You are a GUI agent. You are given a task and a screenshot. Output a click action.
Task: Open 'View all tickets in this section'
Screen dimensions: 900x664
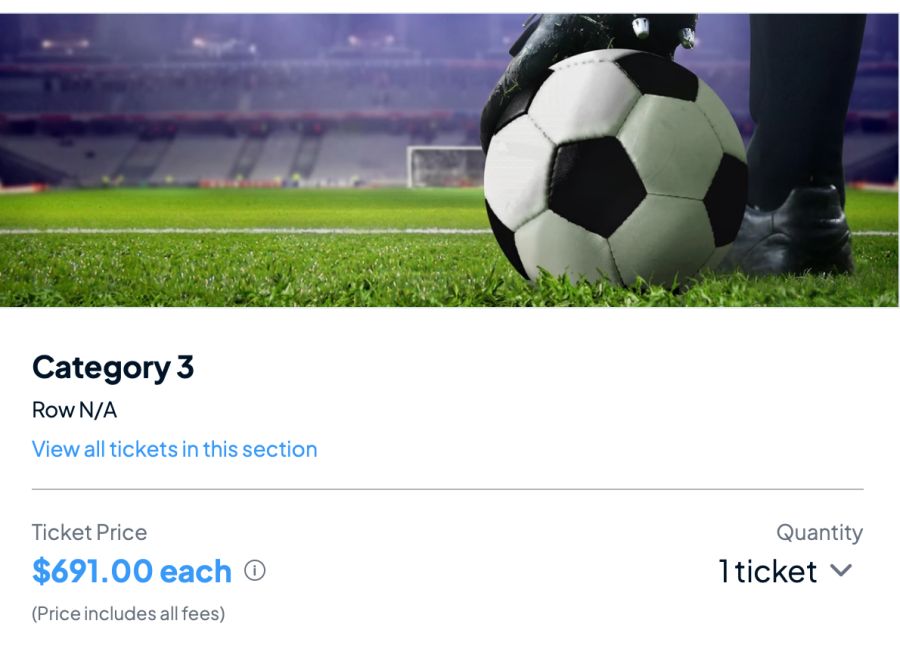tap(174, 448)
